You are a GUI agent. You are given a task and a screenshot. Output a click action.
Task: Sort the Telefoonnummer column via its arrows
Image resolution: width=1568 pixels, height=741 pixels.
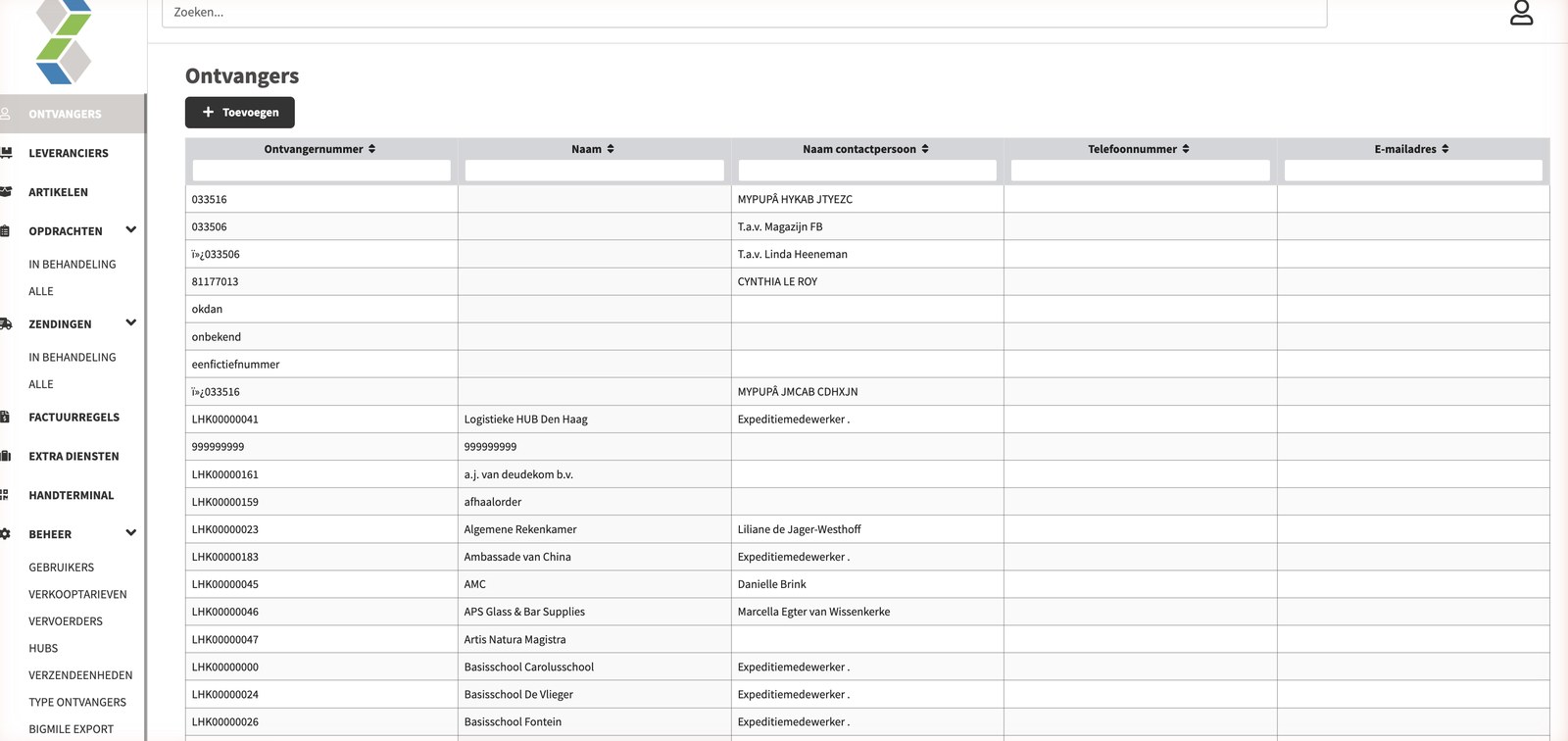(x=1186, y=149)
